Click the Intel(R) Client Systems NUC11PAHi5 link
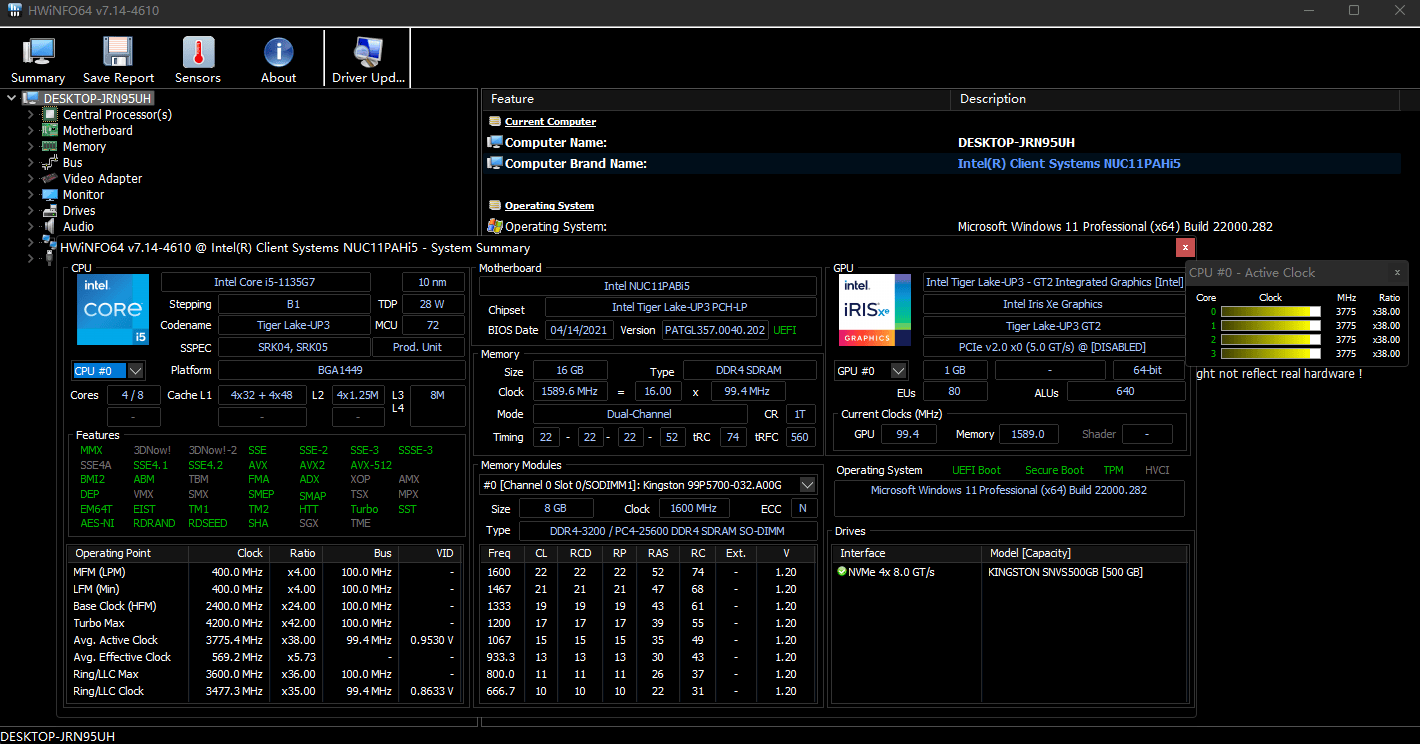This screenshot has width=1420, height=744. click(1069, 164)
